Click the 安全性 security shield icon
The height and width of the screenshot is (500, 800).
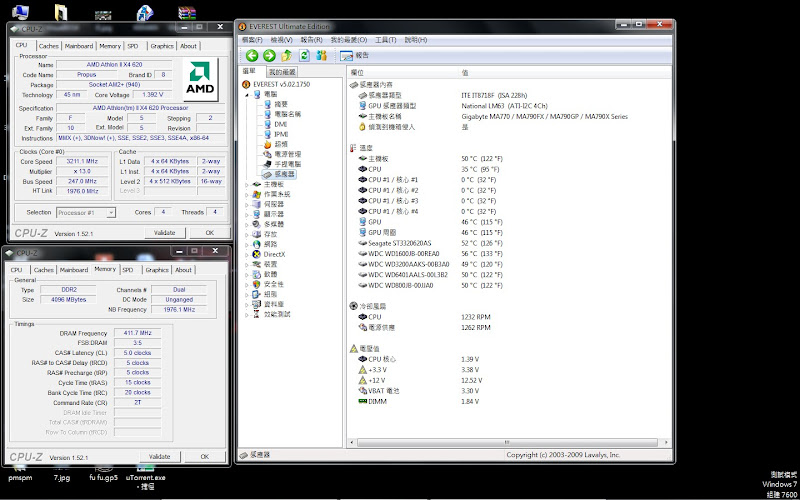point(257,284)
